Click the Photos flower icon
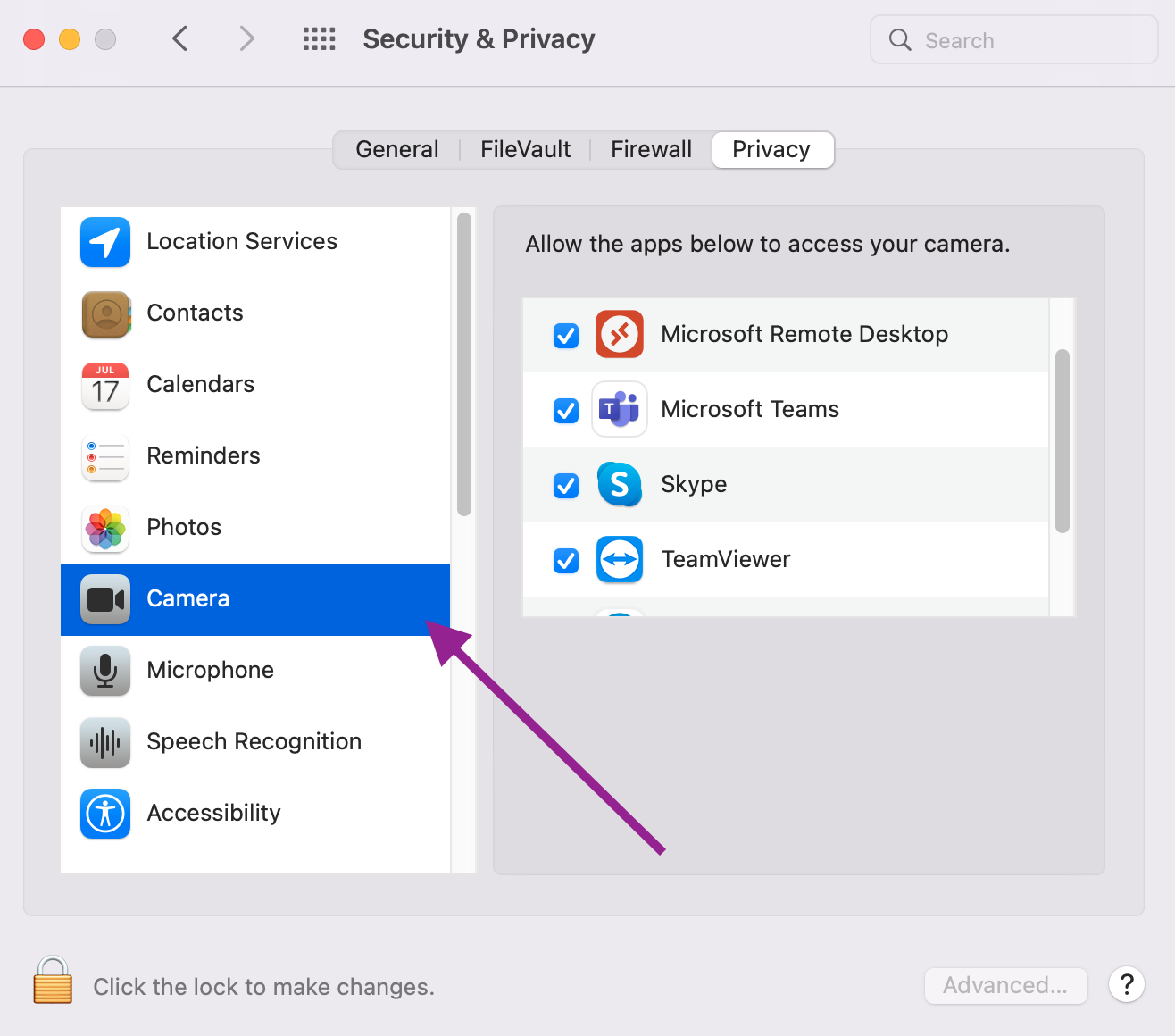The height and width of the screenshot is (1036, 1175). pyautogui.click(x=105, y=529)
